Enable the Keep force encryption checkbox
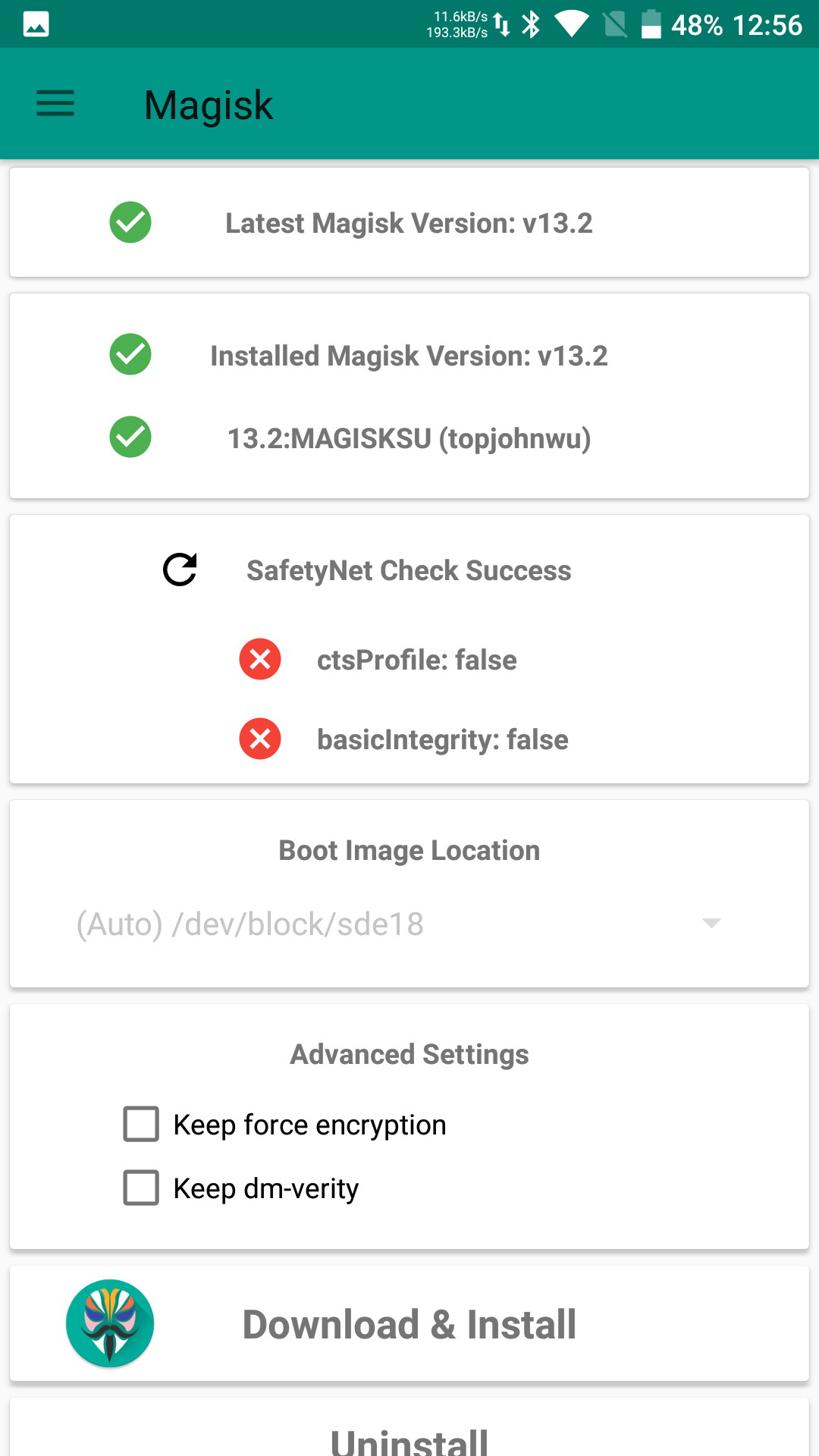 point(141,1124)
